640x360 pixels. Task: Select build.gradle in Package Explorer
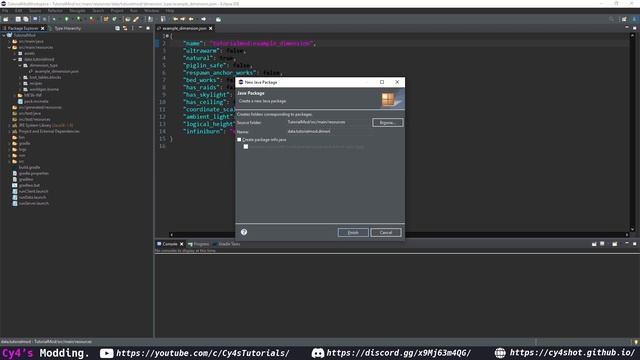29,167
